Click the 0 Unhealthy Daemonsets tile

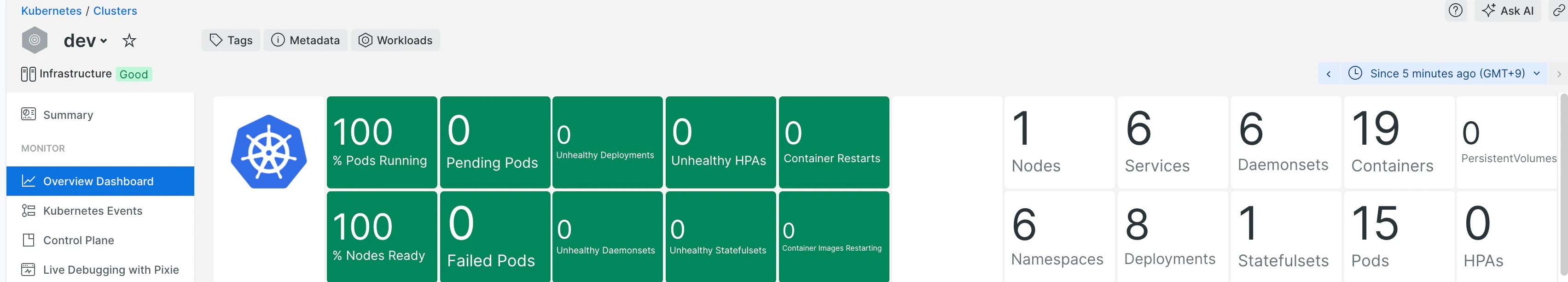coord(608,237)
